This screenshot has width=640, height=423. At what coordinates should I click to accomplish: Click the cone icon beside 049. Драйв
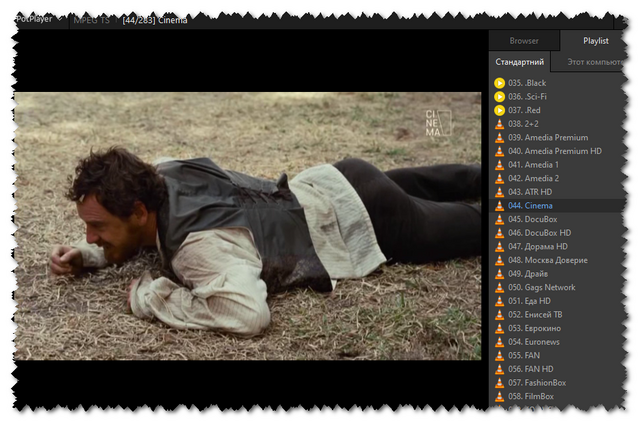tap(500, 274)
